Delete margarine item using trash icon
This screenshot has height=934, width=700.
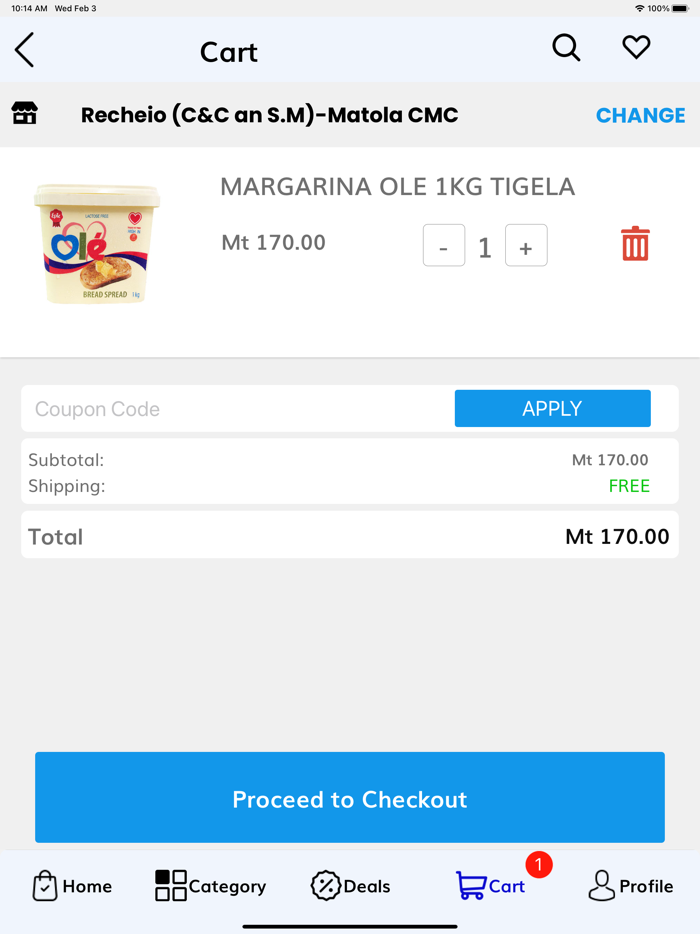(x=634, y=243)
